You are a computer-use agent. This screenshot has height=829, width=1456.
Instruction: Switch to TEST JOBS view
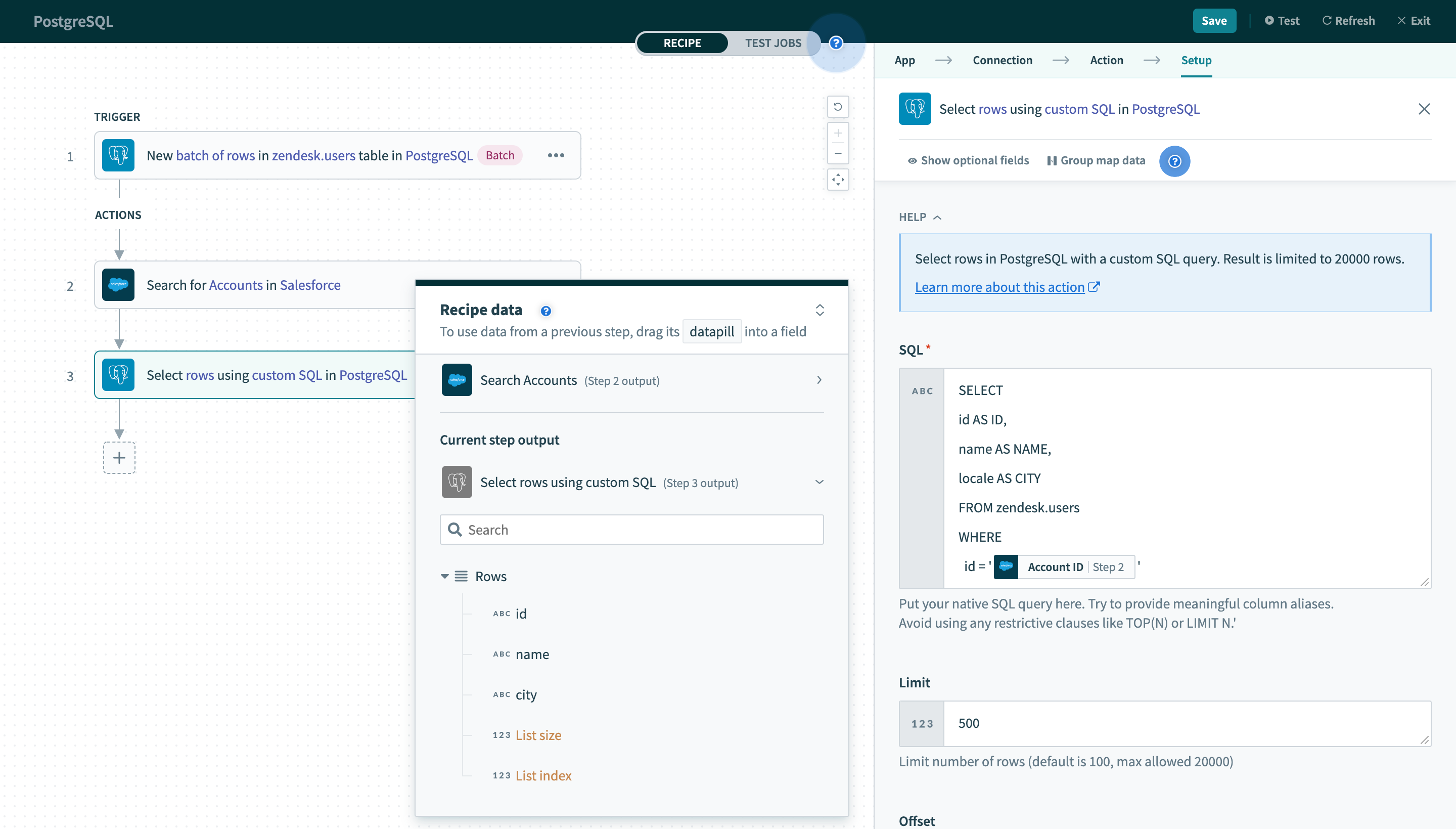pos(772,43)
